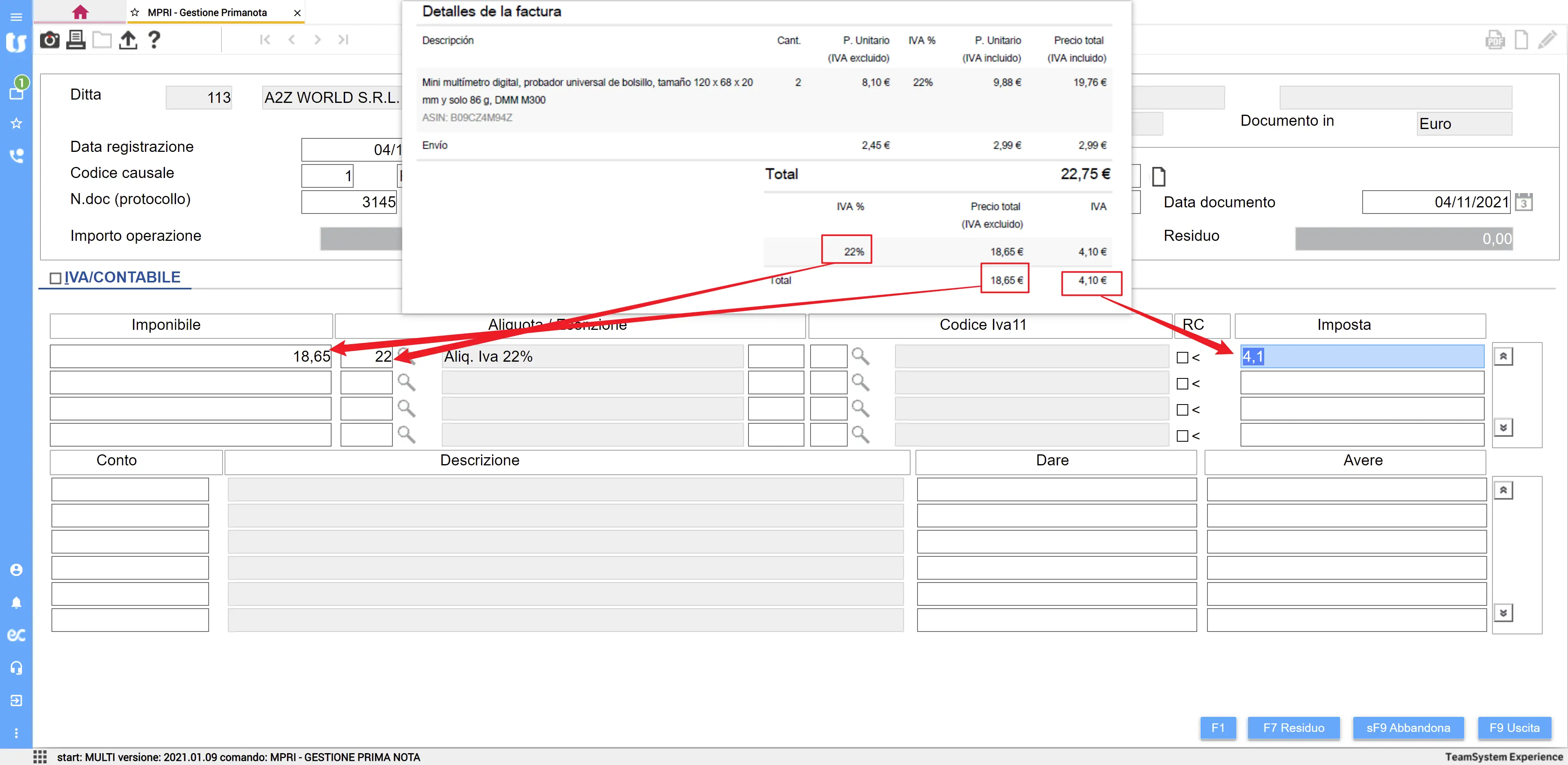Expand the hamburger menu at top left

point(16,17)
